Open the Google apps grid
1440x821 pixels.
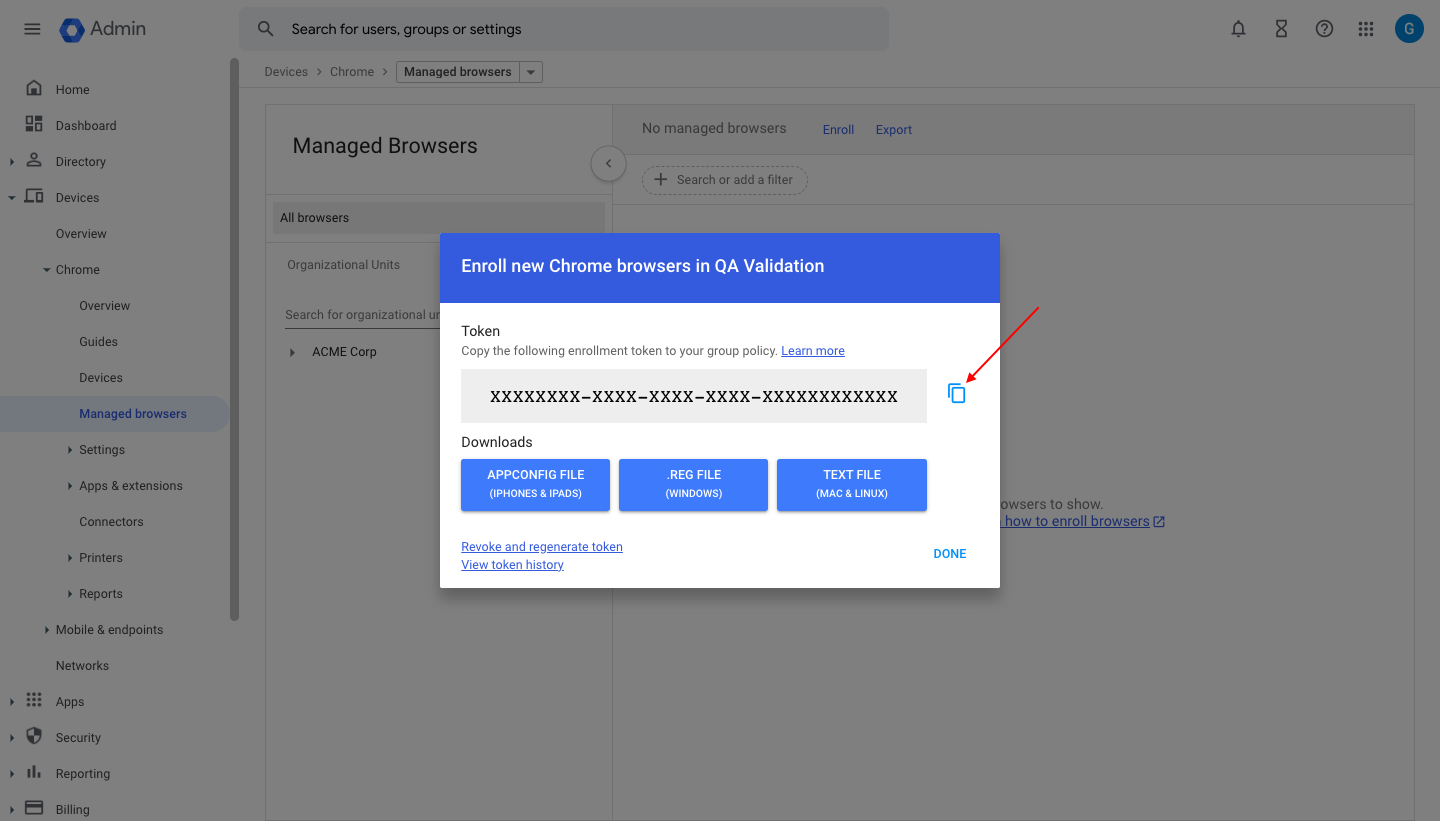tap(1366, 29)
